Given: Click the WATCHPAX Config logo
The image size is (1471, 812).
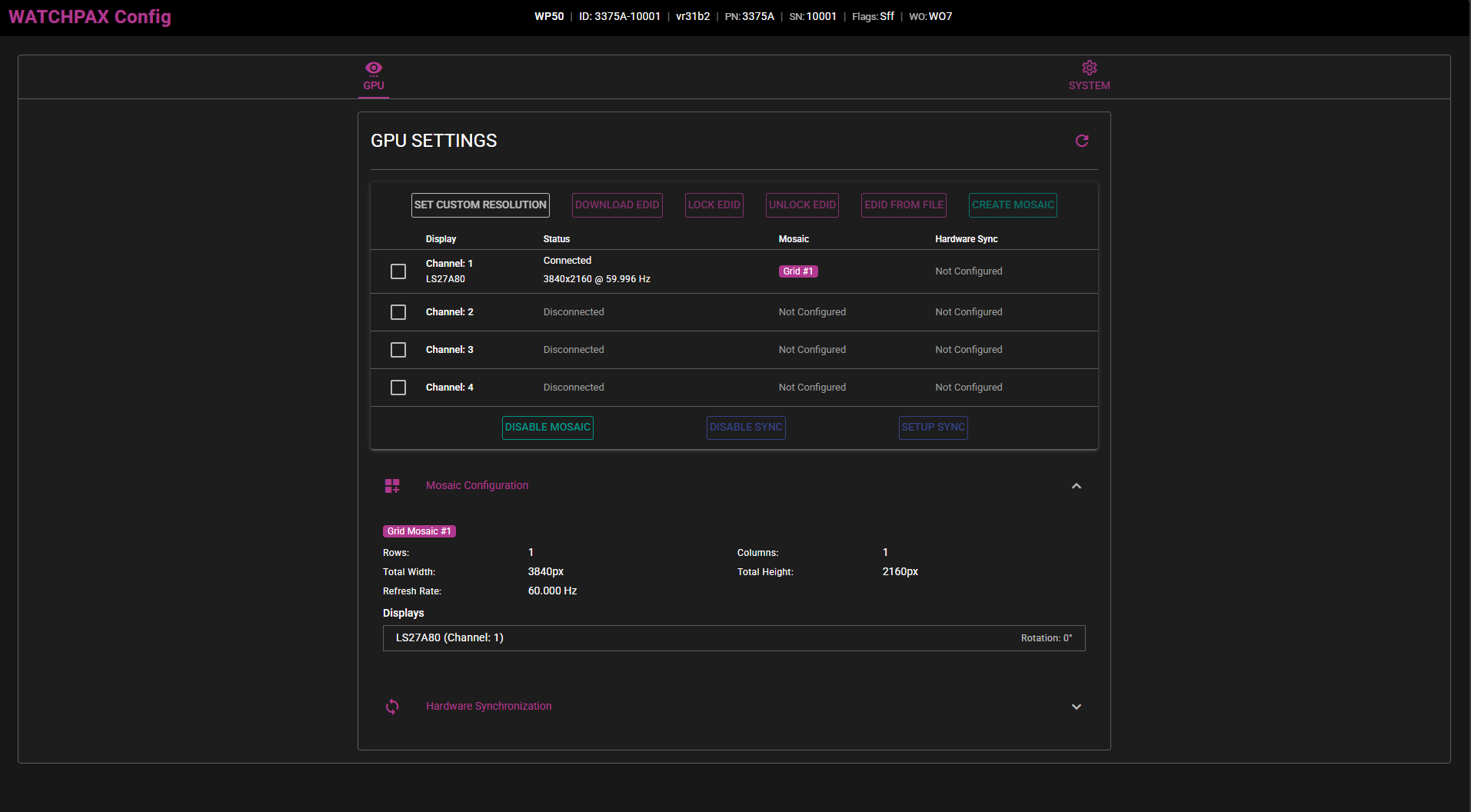Looking at the screenshot, I should point(89,16).
